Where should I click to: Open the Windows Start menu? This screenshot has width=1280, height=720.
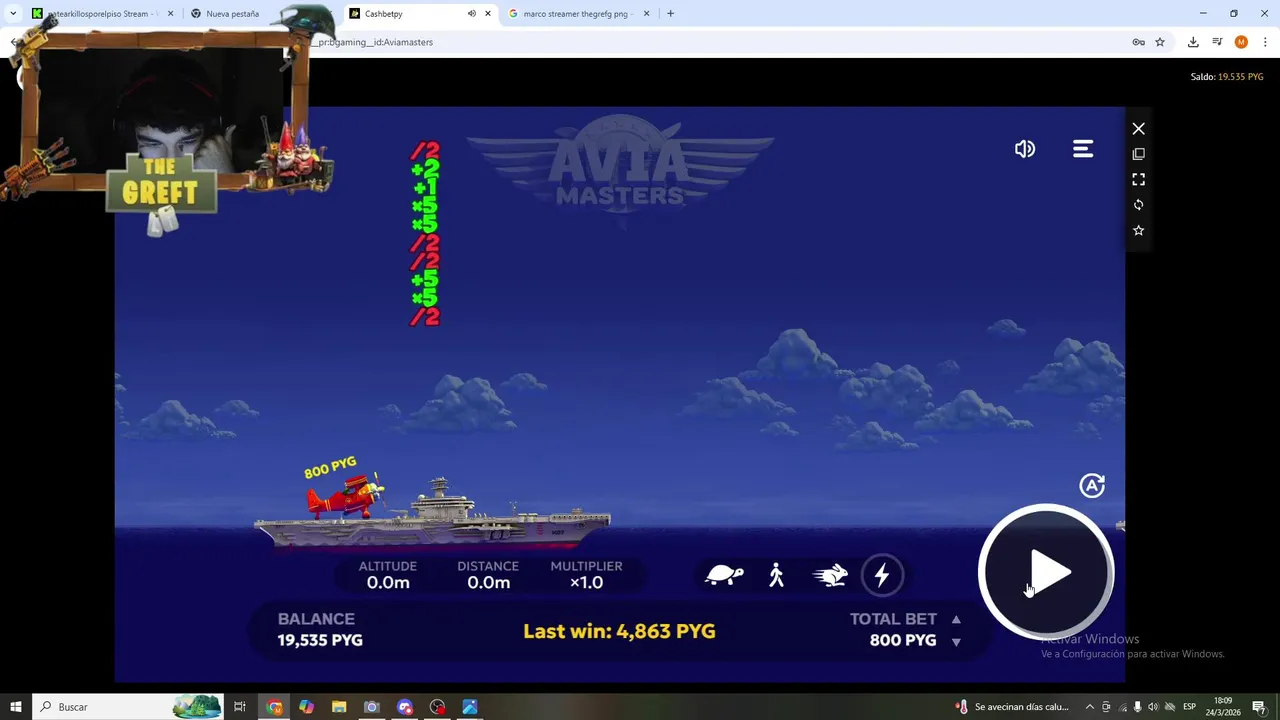tap(16, 707)
